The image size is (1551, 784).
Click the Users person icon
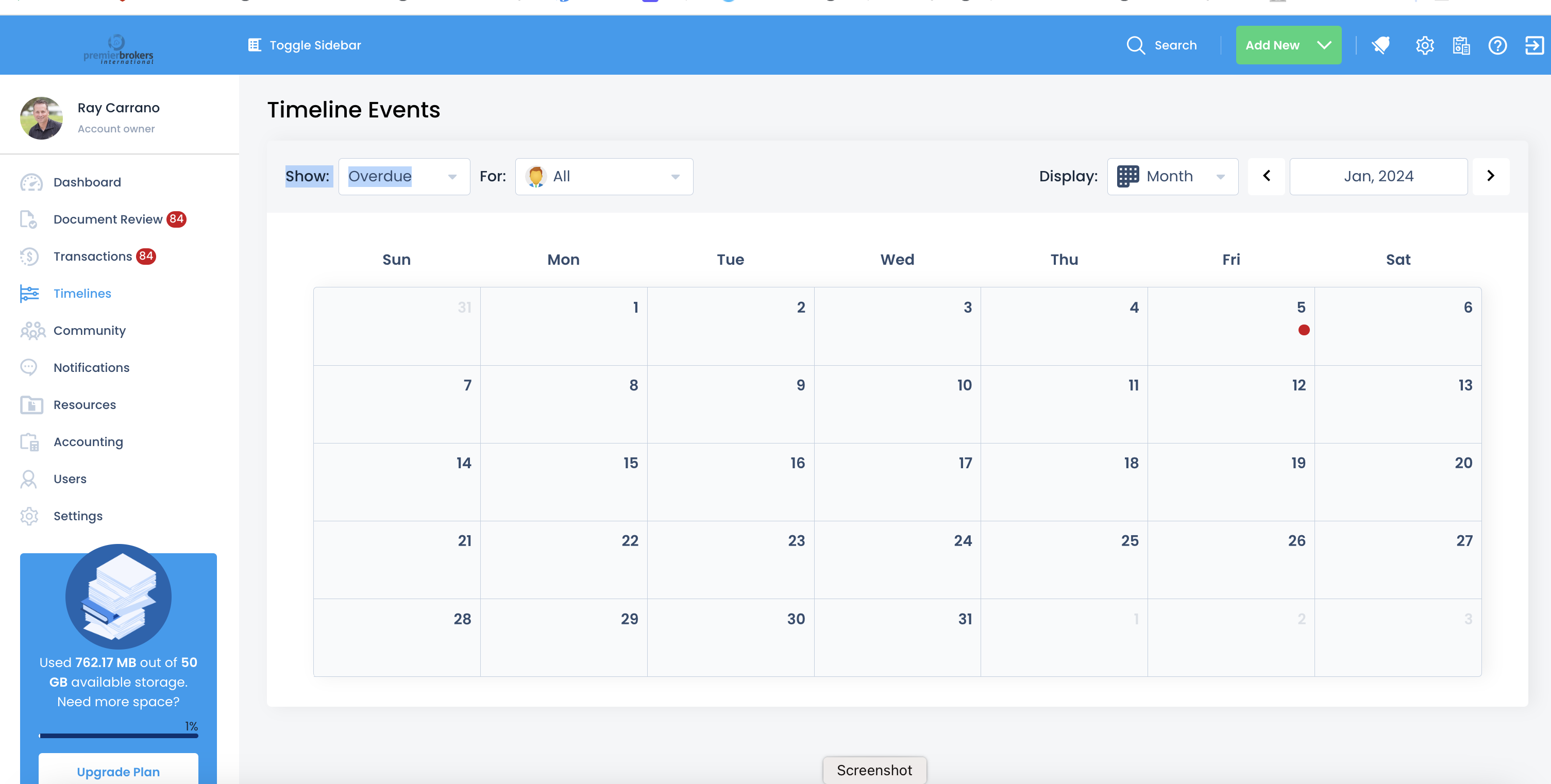(x=28, y=479)
